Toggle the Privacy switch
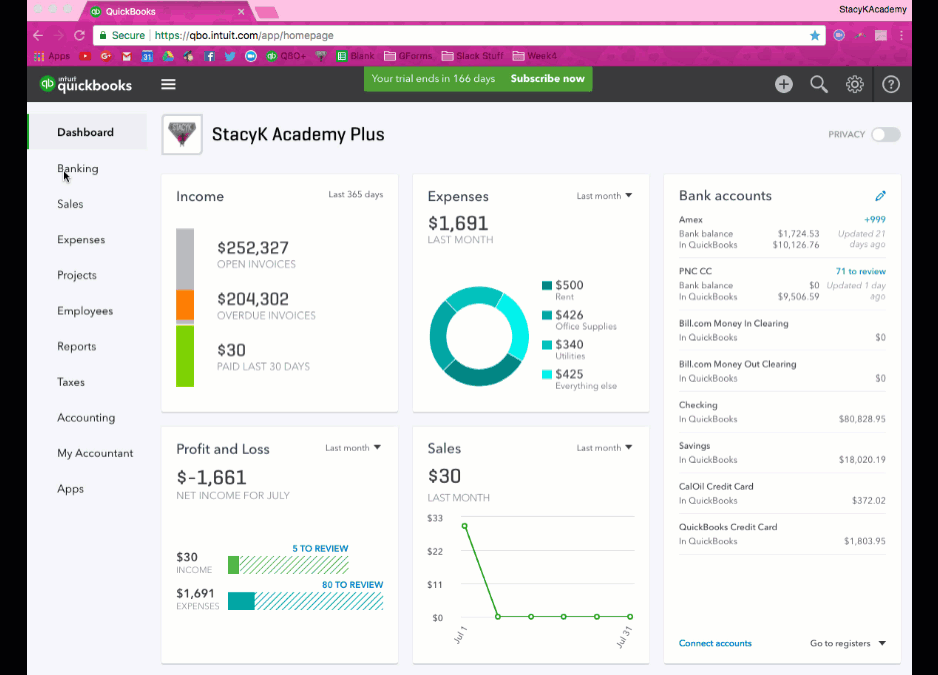This screenshot has width=938, height=675. click(885, 134)
